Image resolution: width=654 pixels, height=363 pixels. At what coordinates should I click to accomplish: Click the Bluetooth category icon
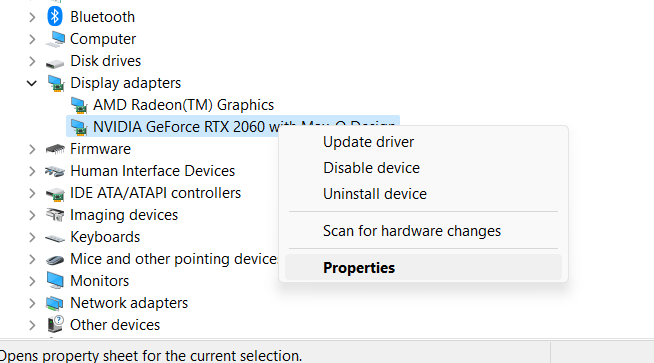[55, 17]
